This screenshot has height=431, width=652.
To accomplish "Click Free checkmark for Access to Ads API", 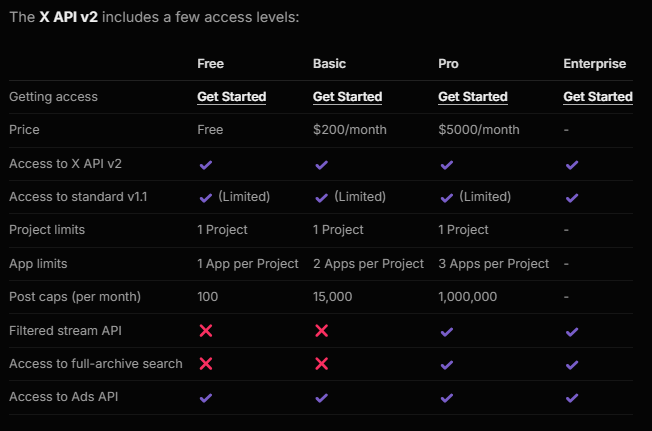I will pyautogui.click(x=206, y=398).
